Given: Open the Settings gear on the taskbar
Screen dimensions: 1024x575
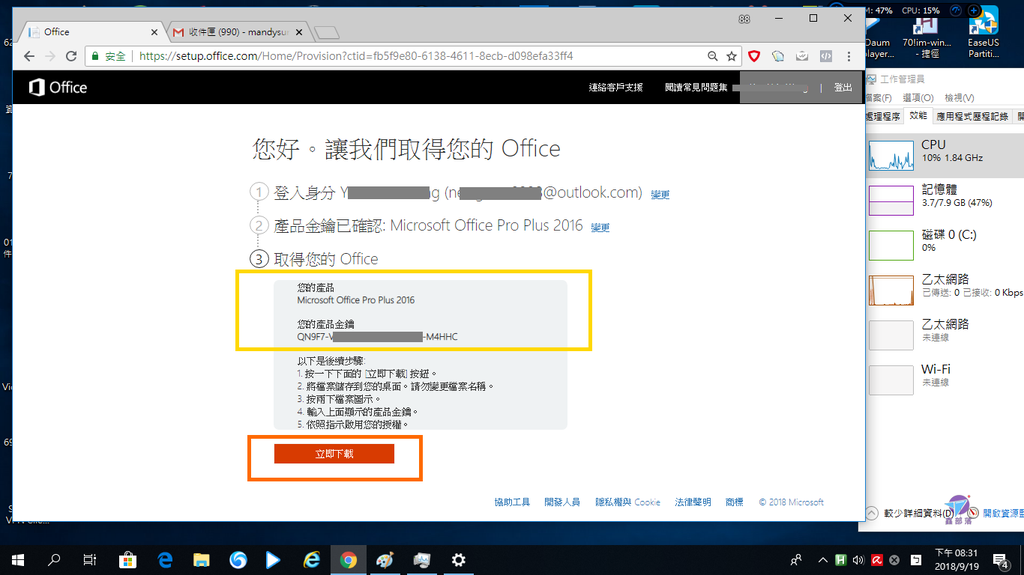Looking at the screenshot, I should click(458, 560).
